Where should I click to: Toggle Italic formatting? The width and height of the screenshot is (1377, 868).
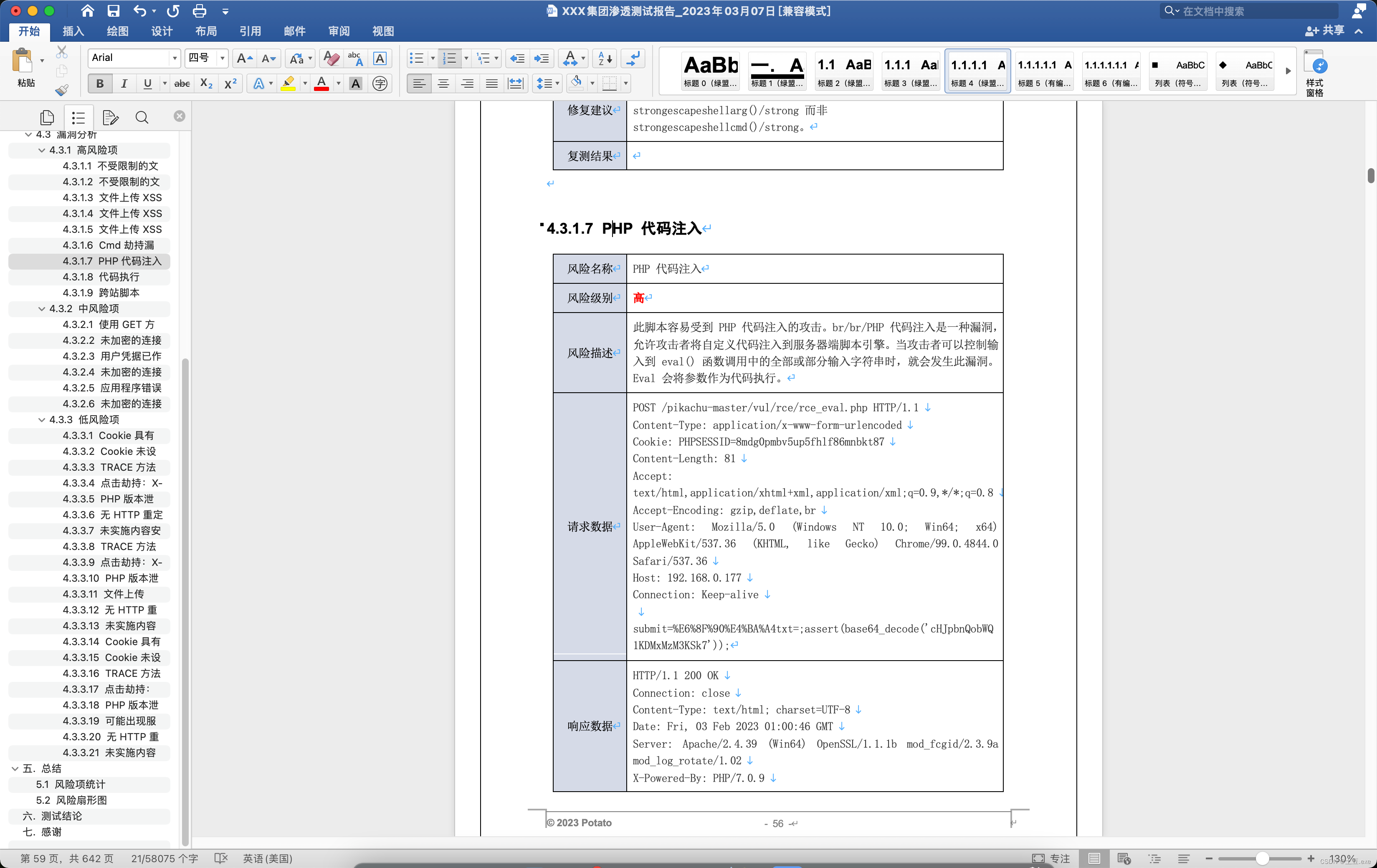124,83
